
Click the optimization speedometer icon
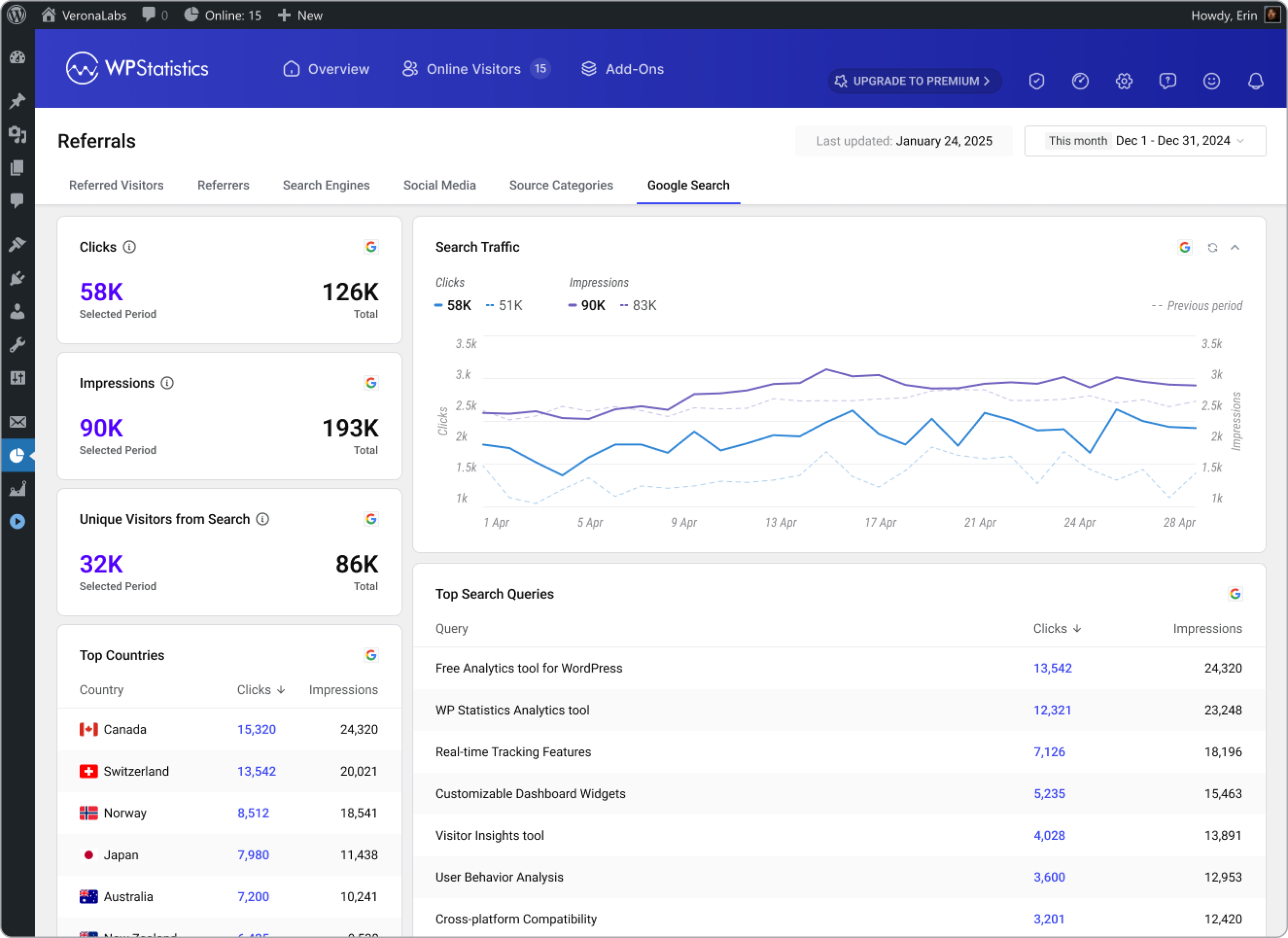click(1080, 81)
